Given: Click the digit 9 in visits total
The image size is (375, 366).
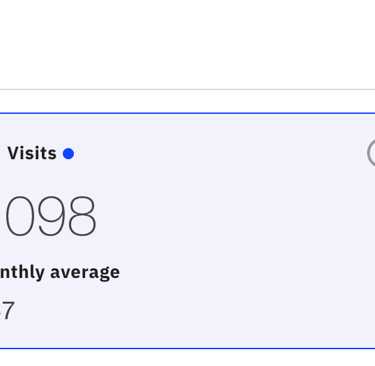Looking at the screenshot, I should pos(51,216).
